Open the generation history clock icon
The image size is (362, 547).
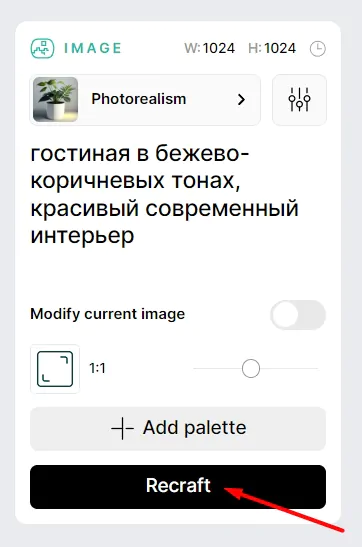318,48
